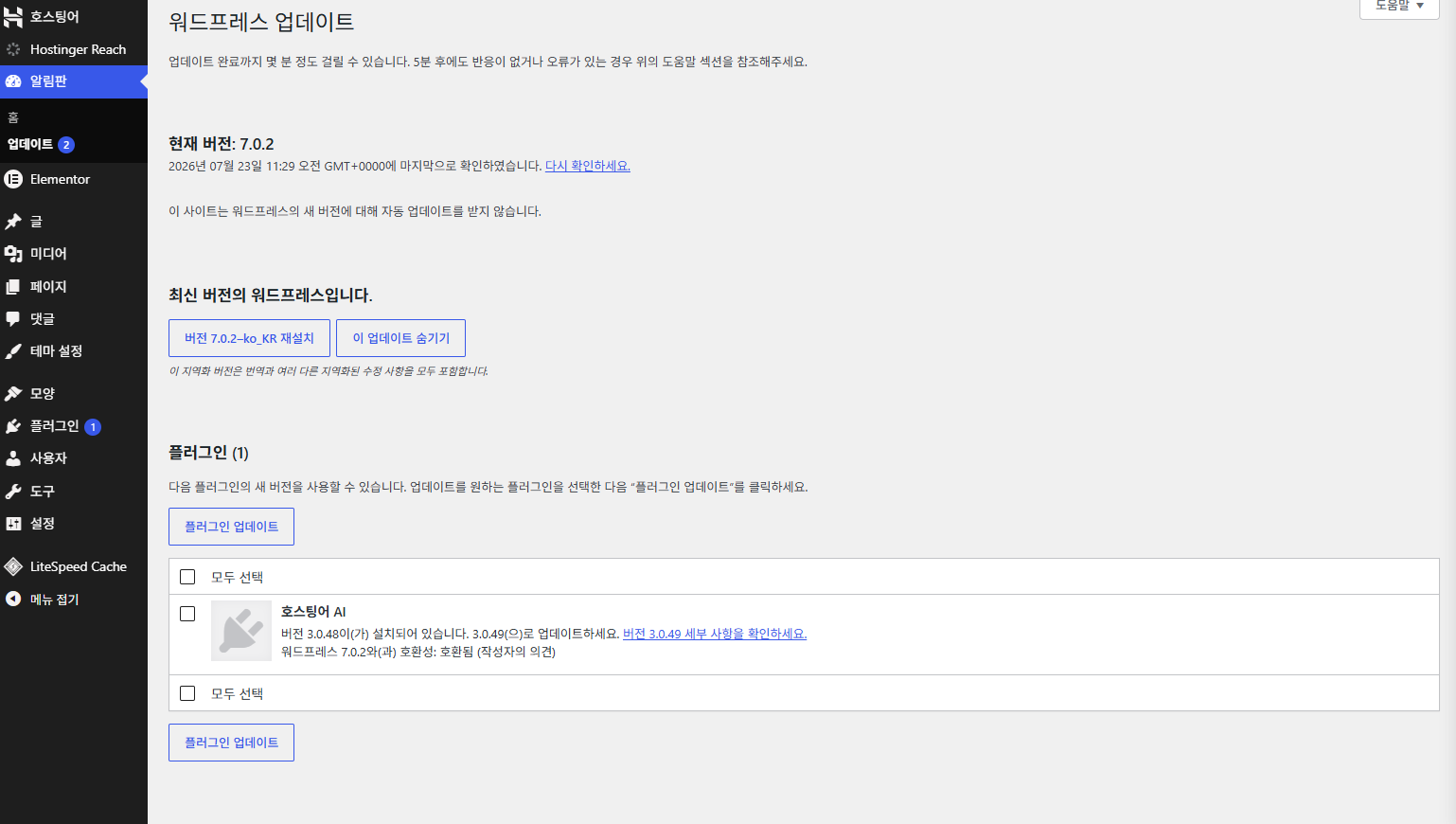Open the 홈 submenu item
1456x824 pixels.
[13, 117]
